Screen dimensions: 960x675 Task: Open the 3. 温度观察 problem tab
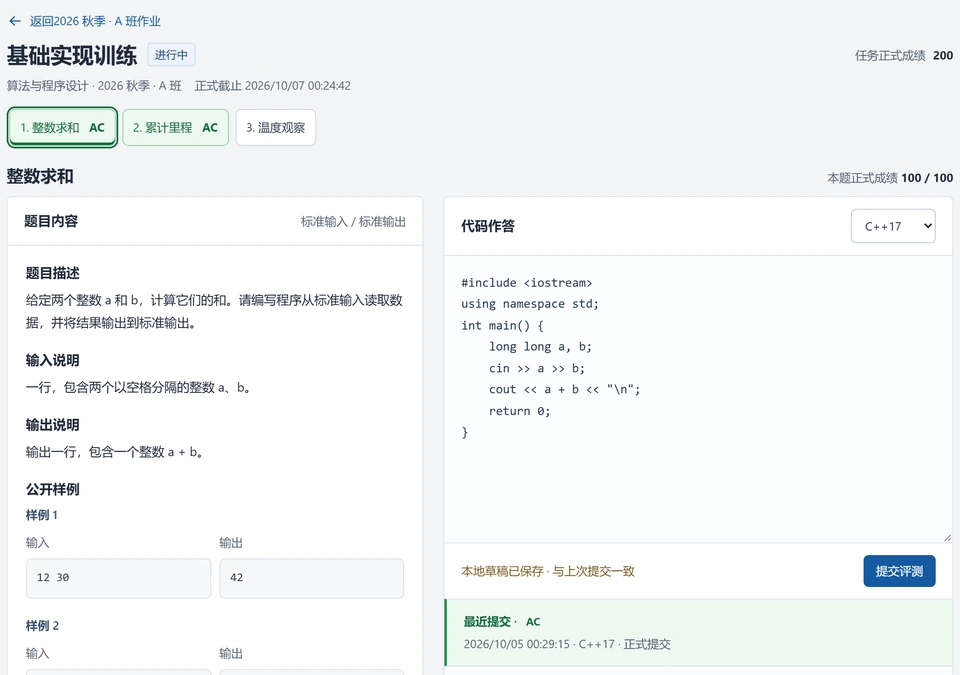[276, 127]
